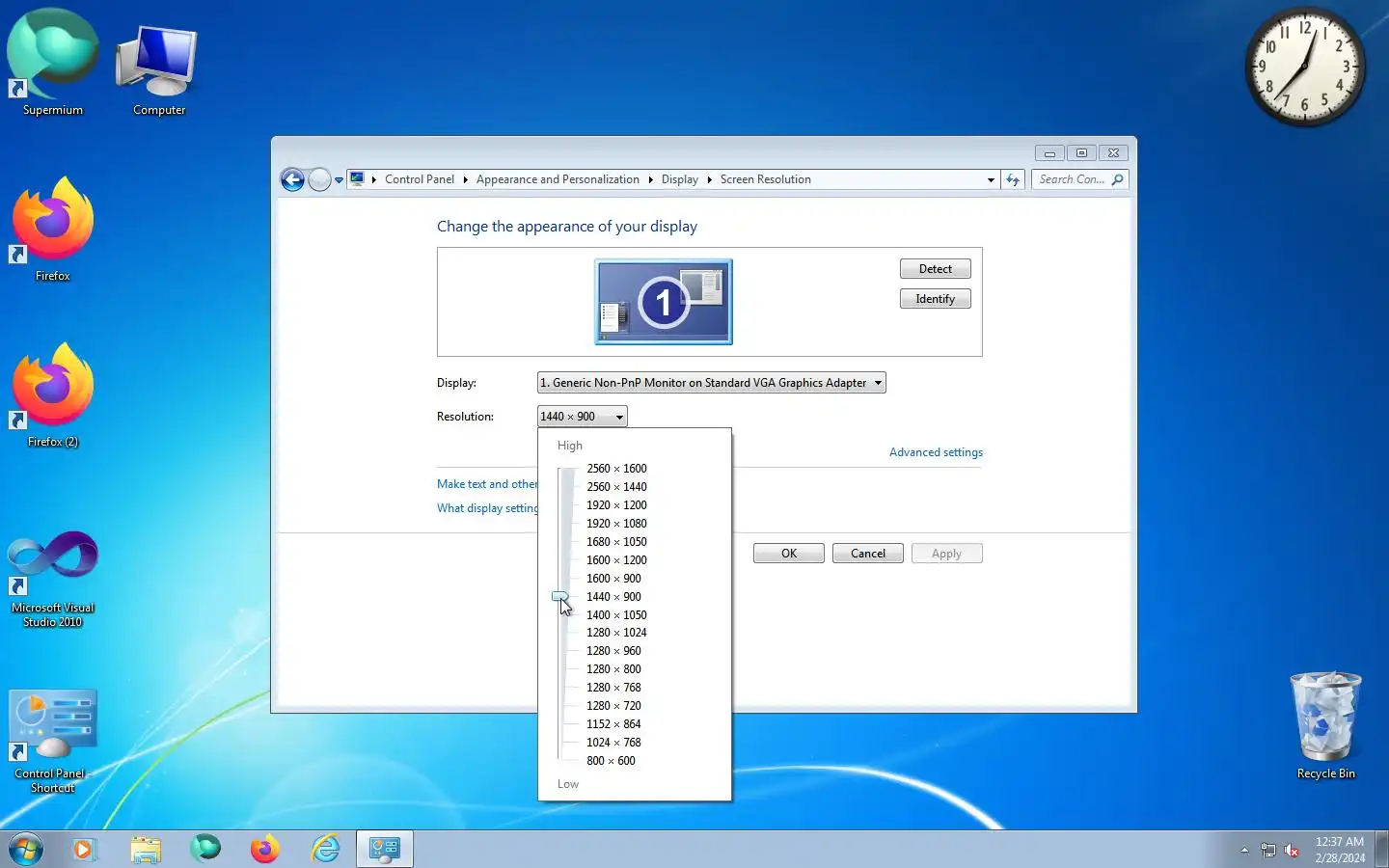Choose 1680 × 1050 resolution

pos(616,542)
